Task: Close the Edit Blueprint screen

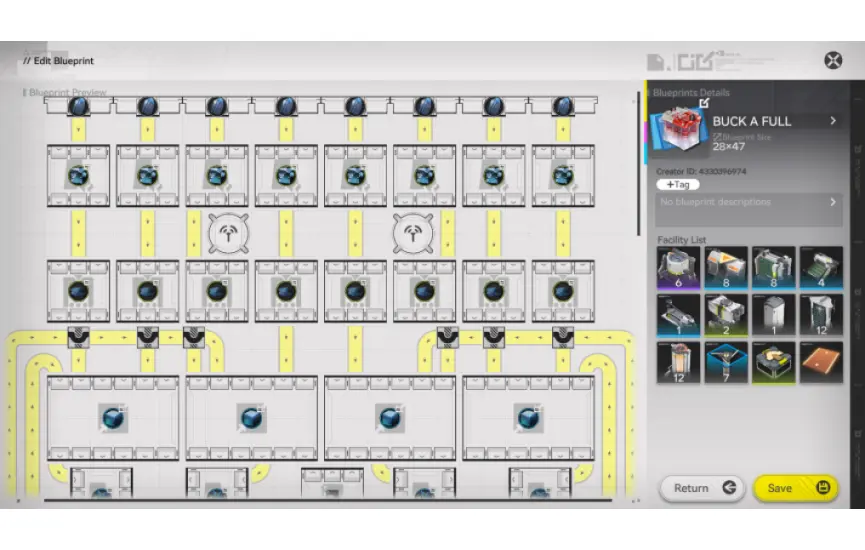Action: pyautogui.click(x=833, y=61)
